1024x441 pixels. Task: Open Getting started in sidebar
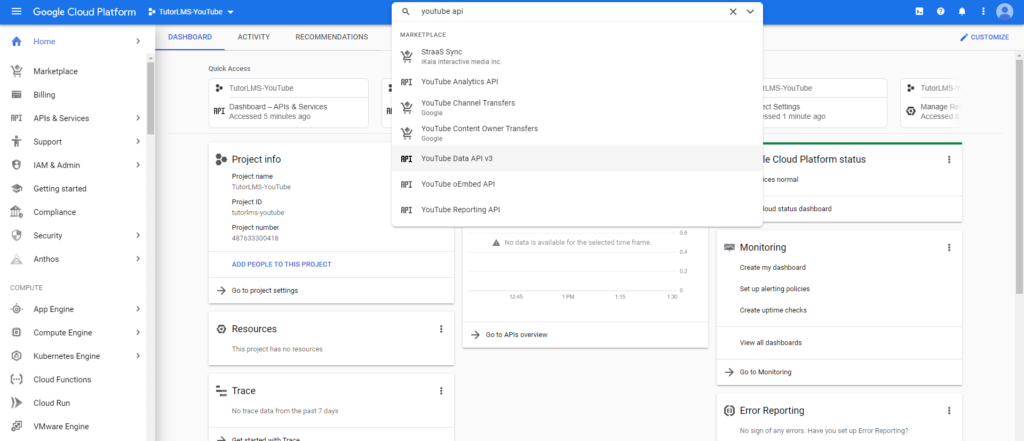tap(60, 189)
